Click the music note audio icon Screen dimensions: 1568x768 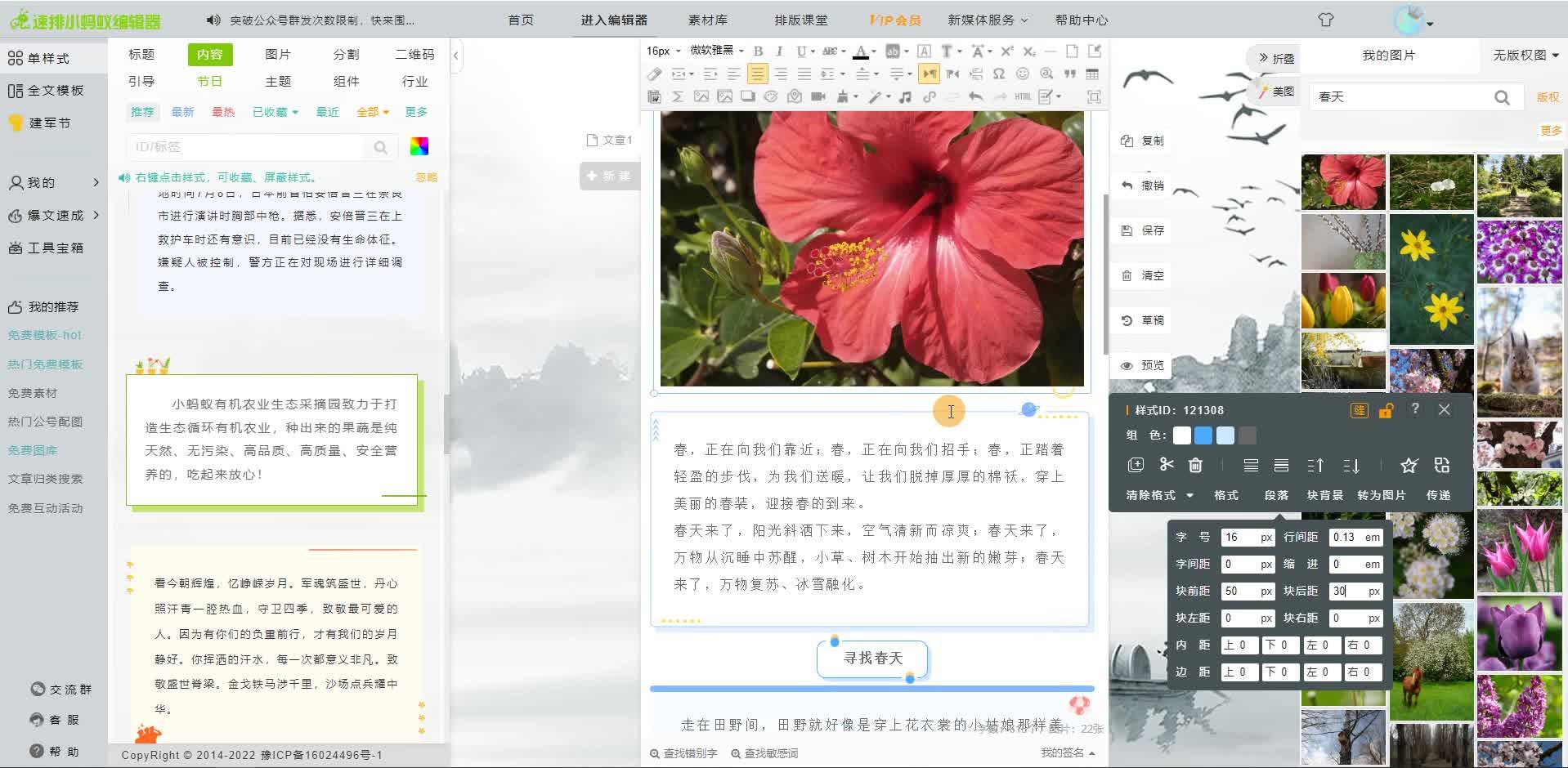[x=905, y=97]
